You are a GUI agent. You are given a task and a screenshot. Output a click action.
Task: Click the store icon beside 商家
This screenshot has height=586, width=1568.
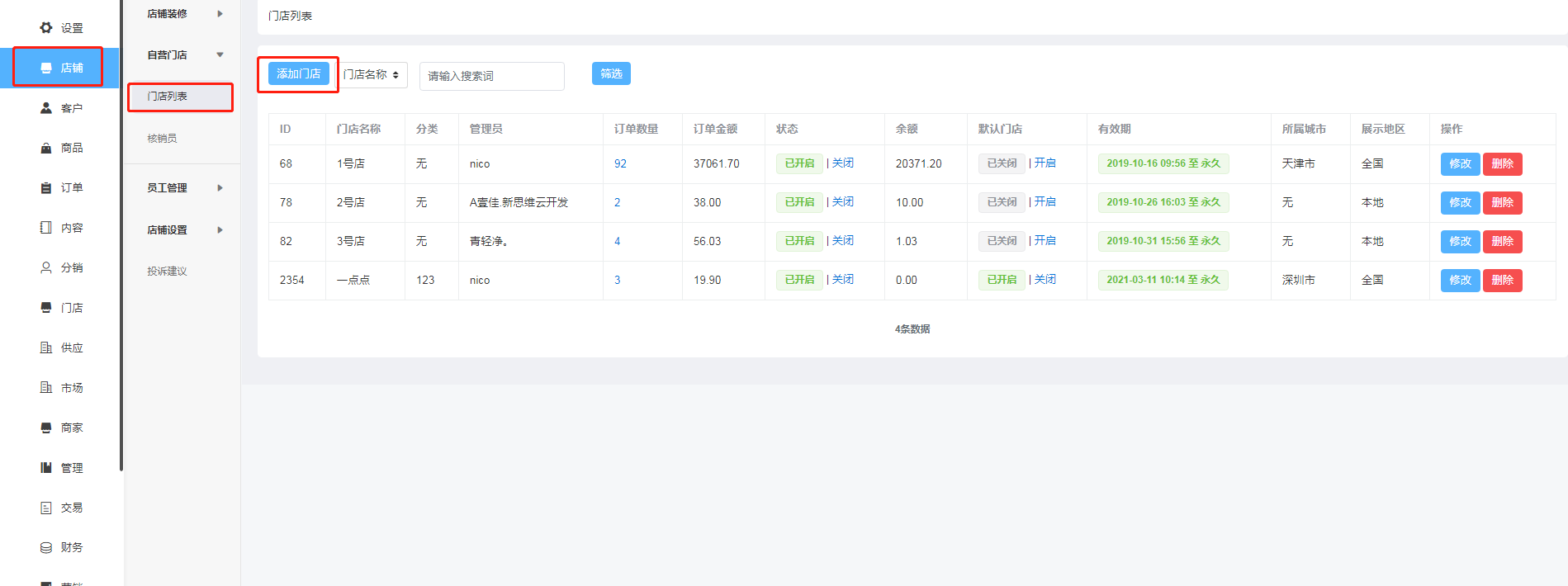coord(46,428)
